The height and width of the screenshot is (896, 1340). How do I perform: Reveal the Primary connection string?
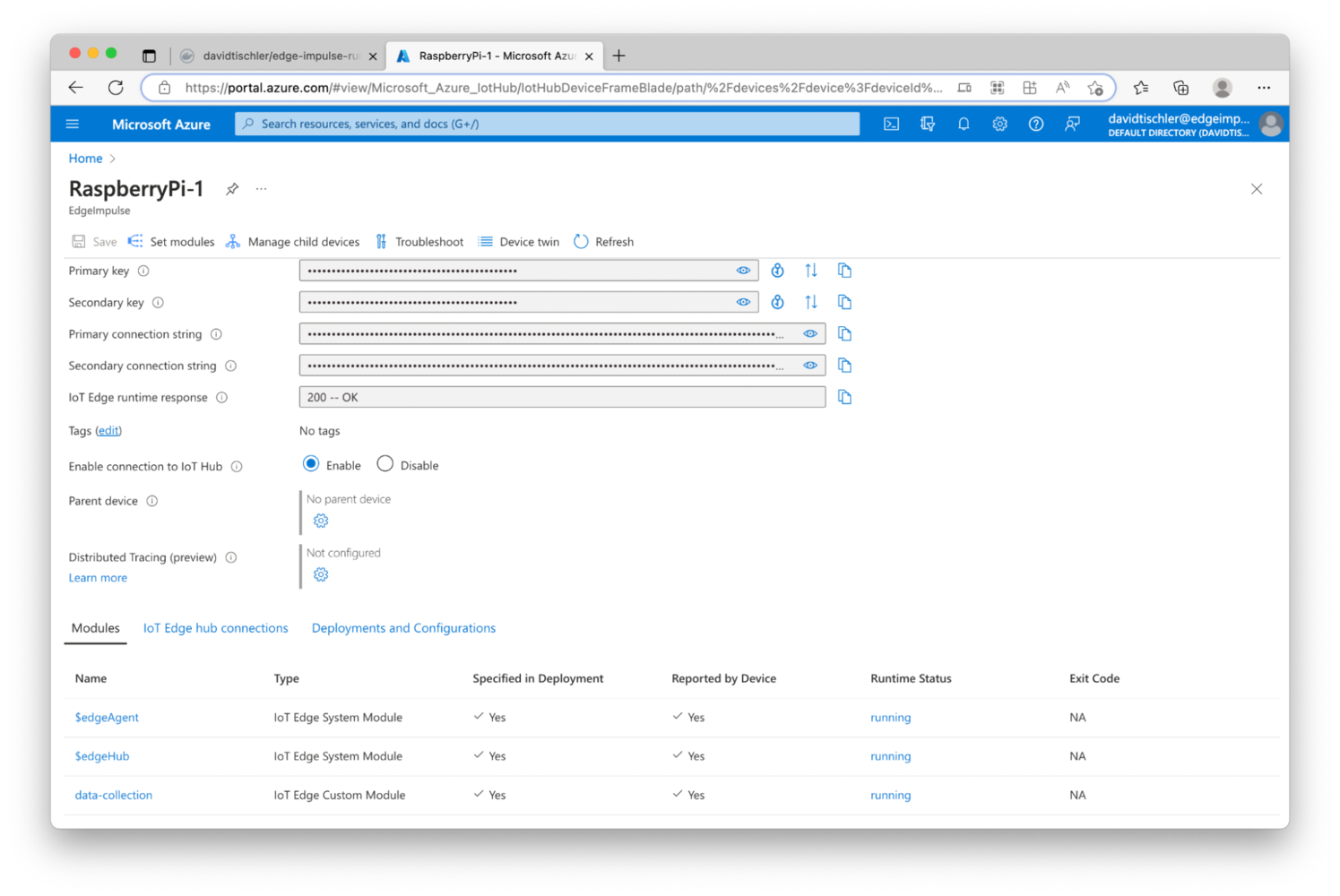point(810,333)
